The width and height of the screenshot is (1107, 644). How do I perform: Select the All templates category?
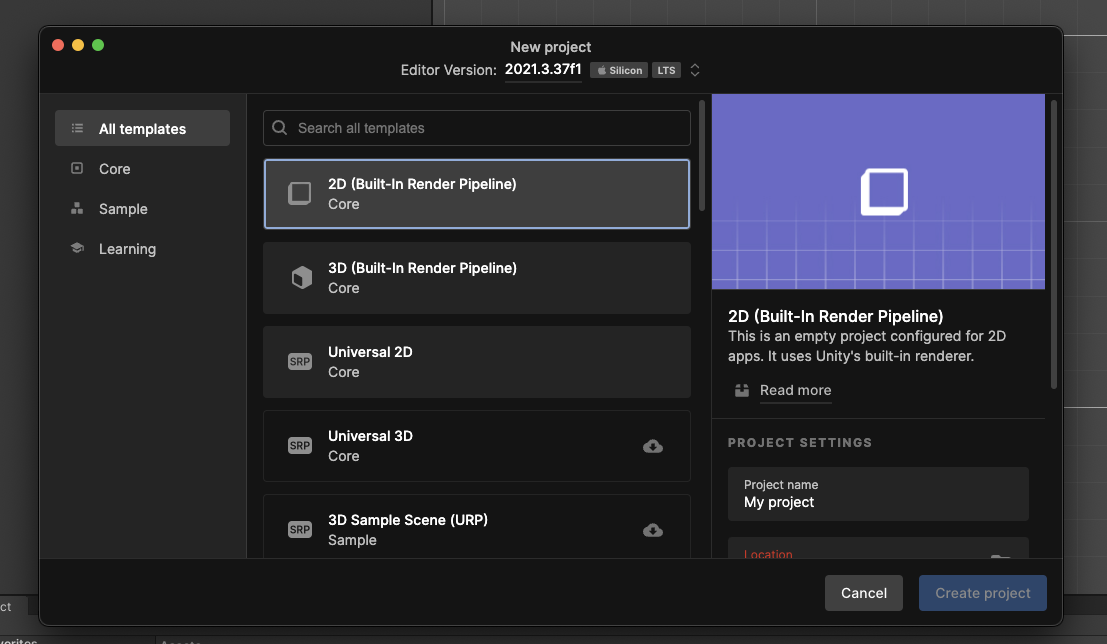[x=143, y=129]
